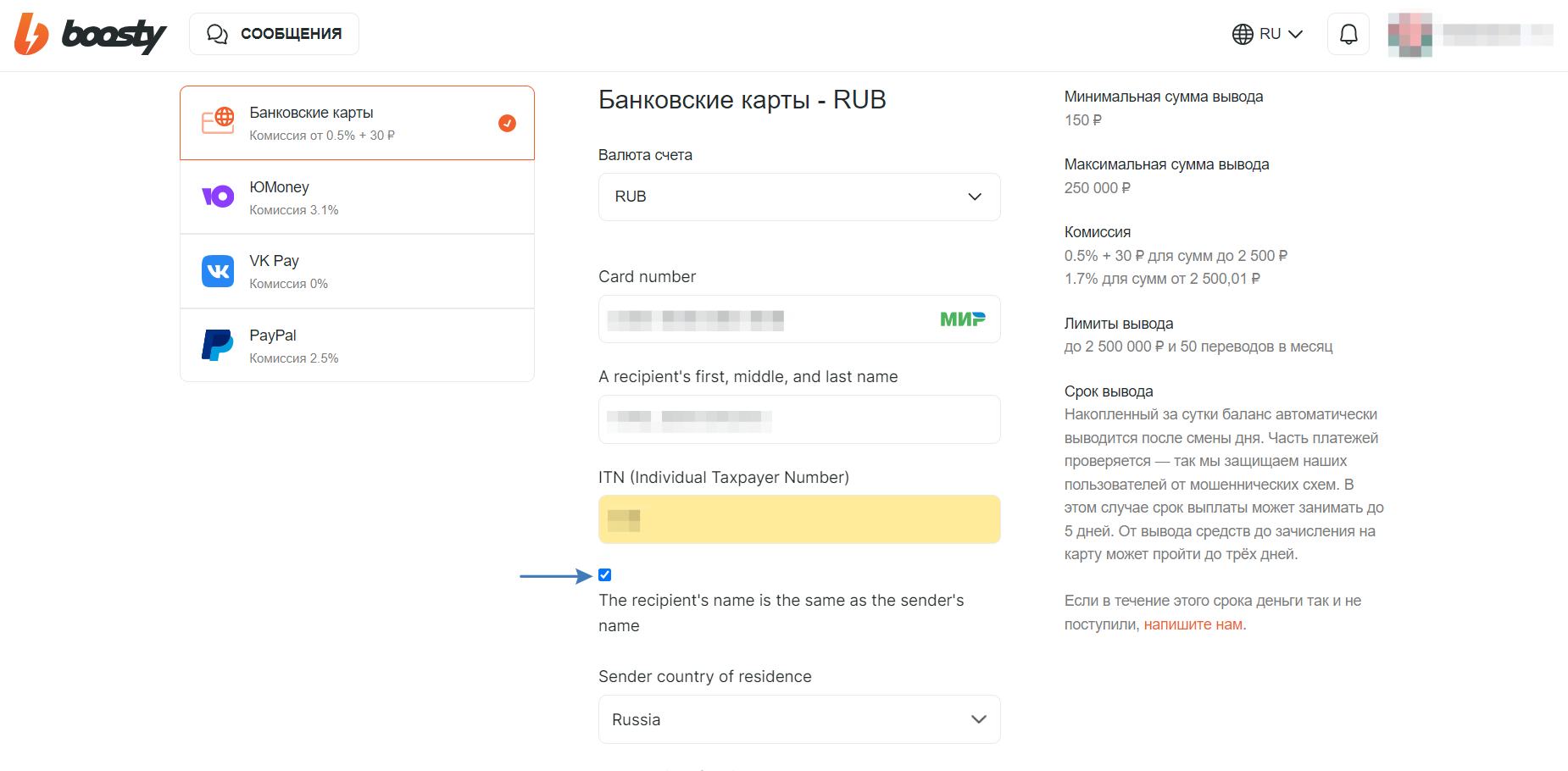Screen dimensions: 1568x771
Task: Open the RU language selector chevron
Action: pyautogui.click(x=1295, y=34)
